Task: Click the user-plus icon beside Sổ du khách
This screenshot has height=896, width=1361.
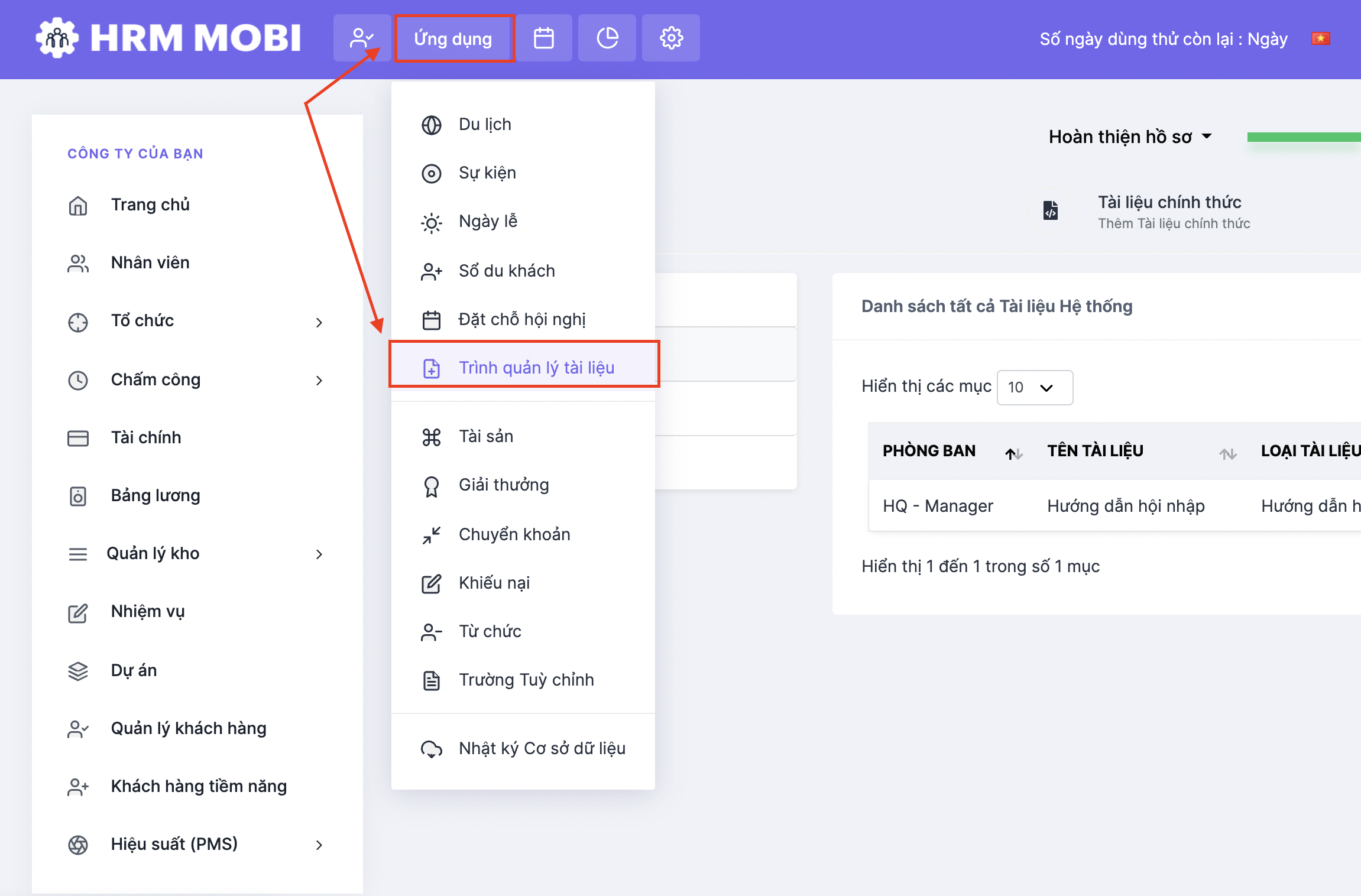Action: (x=431, y=271)
